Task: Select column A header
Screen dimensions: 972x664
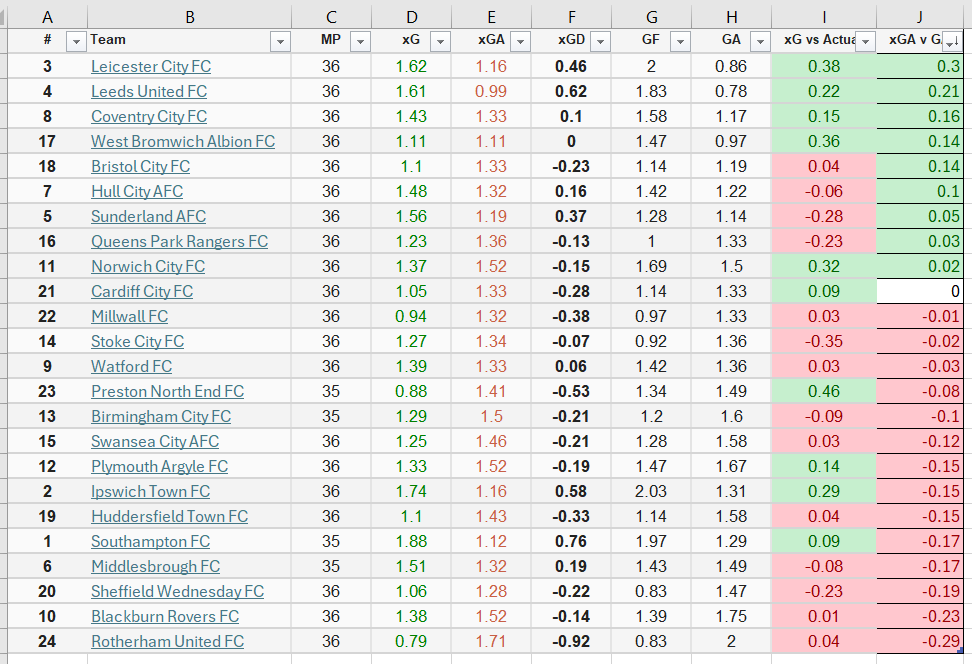Action: (x=47, y=17)
